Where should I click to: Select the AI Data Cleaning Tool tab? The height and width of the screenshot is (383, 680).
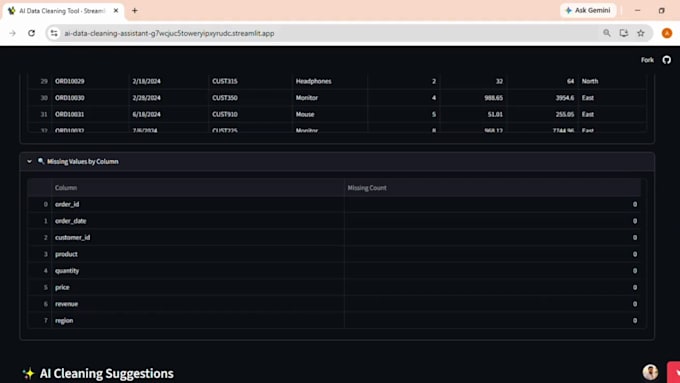click(62, 11)
